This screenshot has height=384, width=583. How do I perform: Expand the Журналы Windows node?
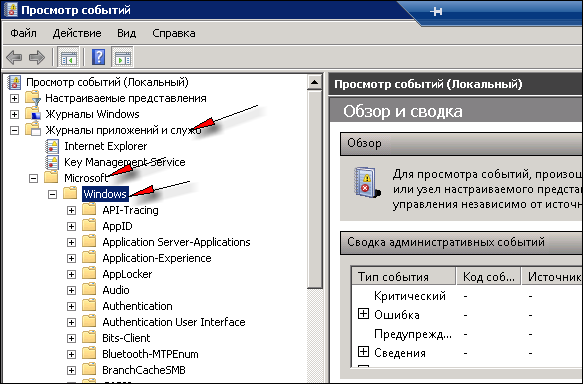coord(14,114)
